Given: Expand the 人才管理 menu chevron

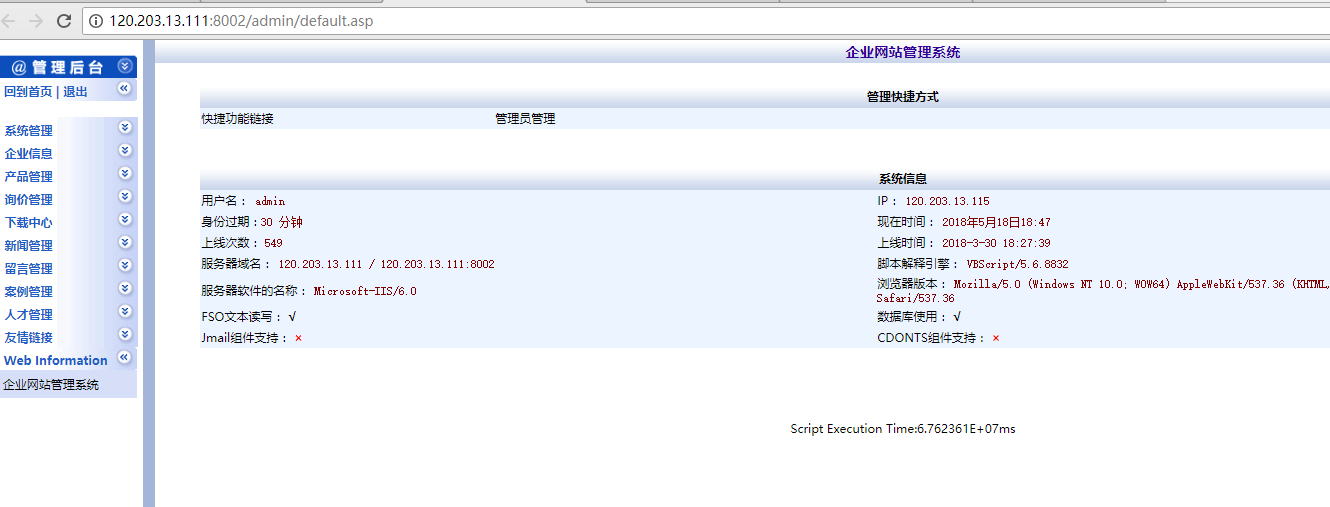Looking at the screenshot, I should click(125, 311).
